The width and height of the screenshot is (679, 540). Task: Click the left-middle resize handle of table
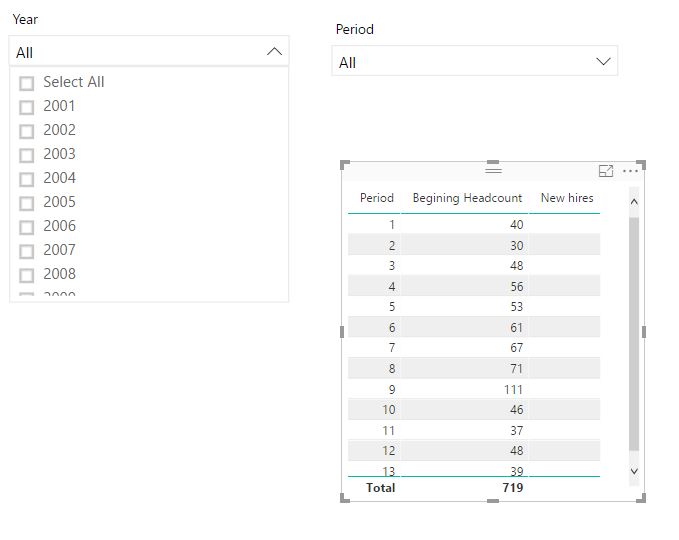click(x=342, y=332)
